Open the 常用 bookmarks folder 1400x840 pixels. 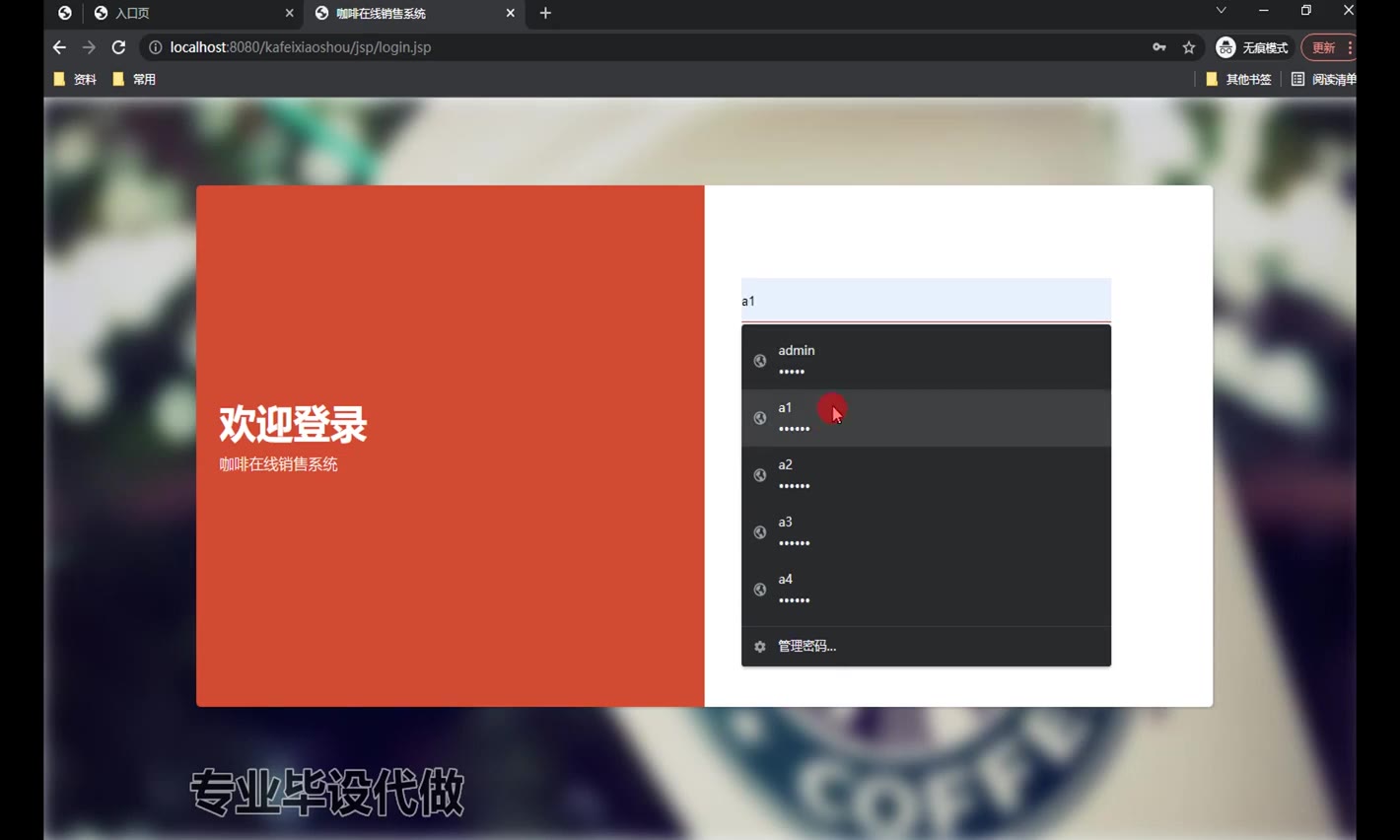pos(134,79)
